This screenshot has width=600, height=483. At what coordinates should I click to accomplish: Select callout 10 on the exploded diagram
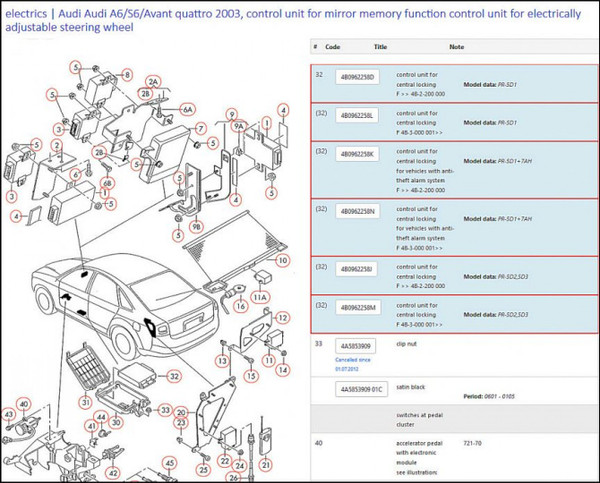coord(283,260)
